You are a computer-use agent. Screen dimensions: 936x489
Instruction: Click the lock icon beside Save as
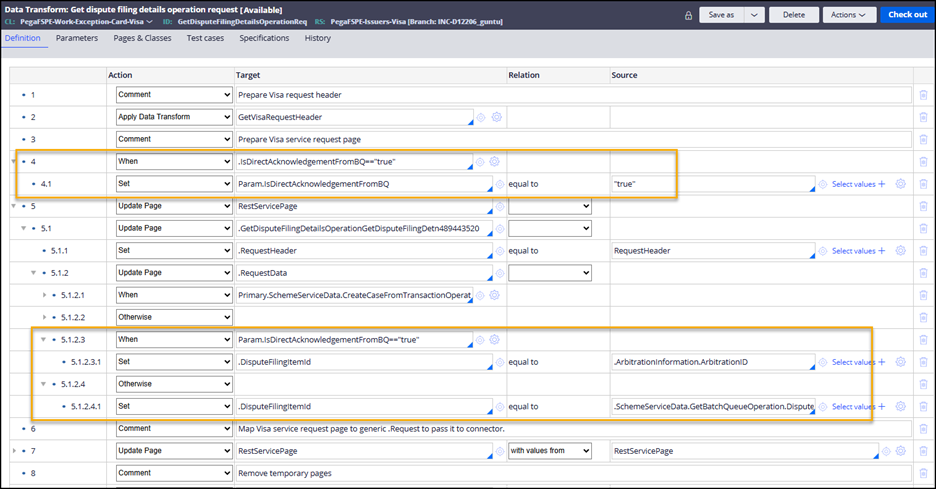tap(688, 16)
